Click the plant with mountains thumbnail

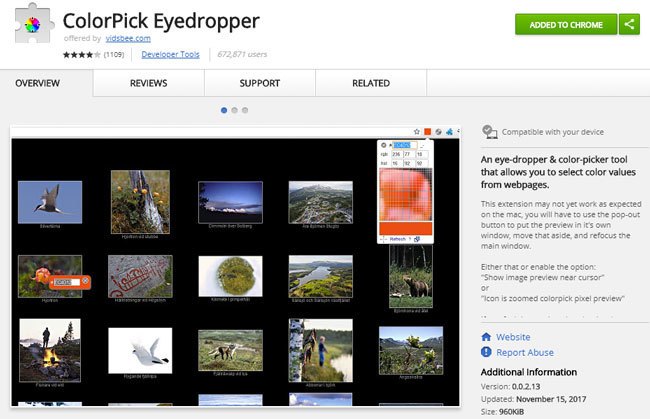[x=411, y=350]
